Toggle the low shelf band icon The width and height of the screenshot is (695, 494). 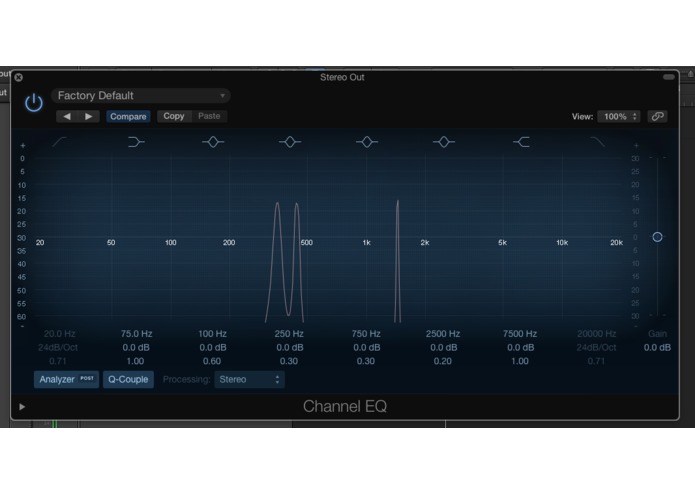136,142
